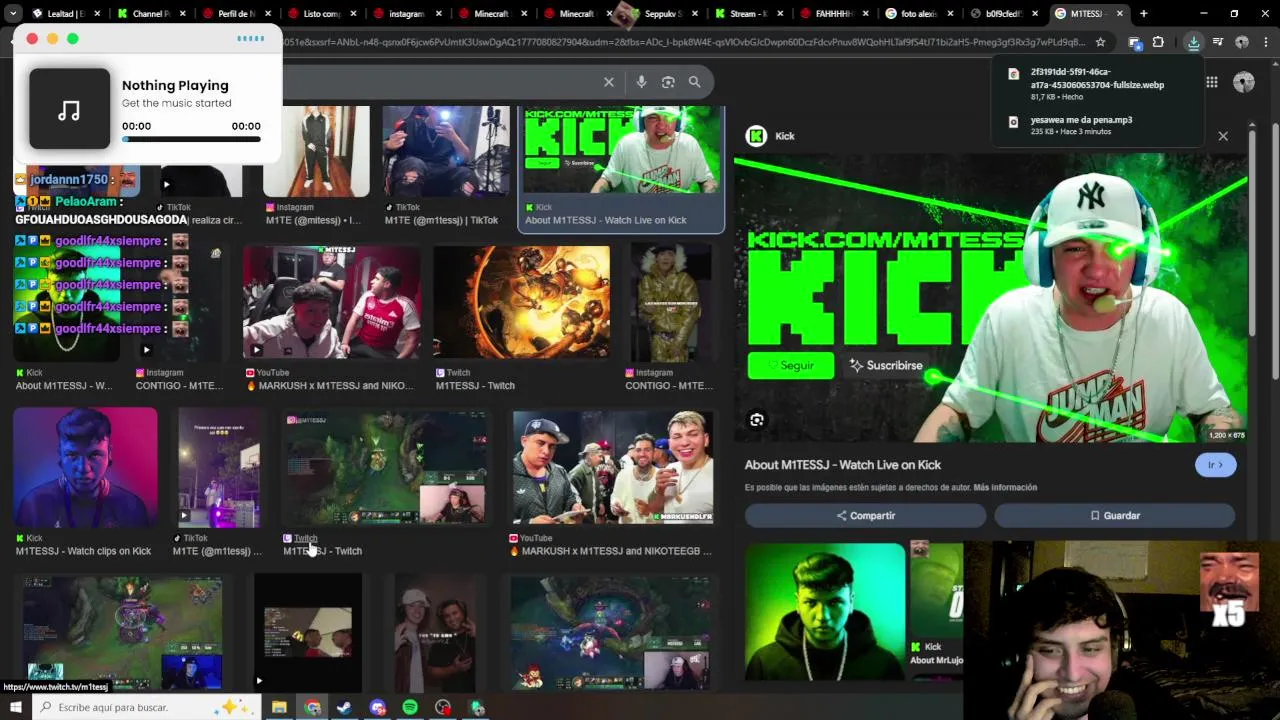Open File Explorer from the taskbar
The width and height of the screenshot is (1280, 720).
click(279, 707)
